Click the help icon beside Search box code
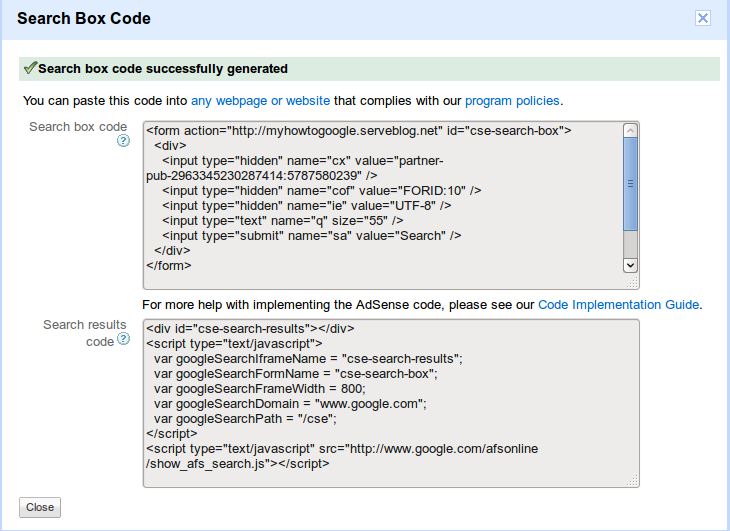 pyautogui.click(x=123, y=141)
